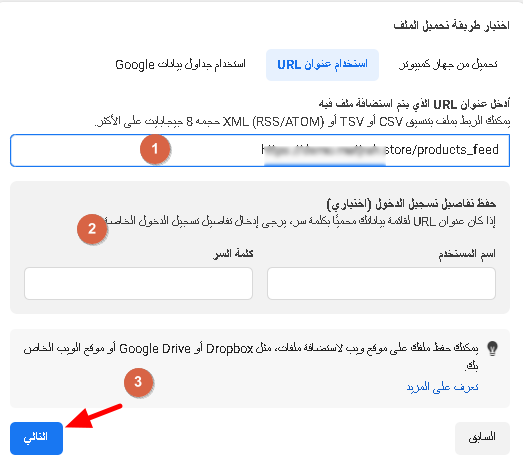
Task: Click the numbered marker 2 badge
Action: 92,229
